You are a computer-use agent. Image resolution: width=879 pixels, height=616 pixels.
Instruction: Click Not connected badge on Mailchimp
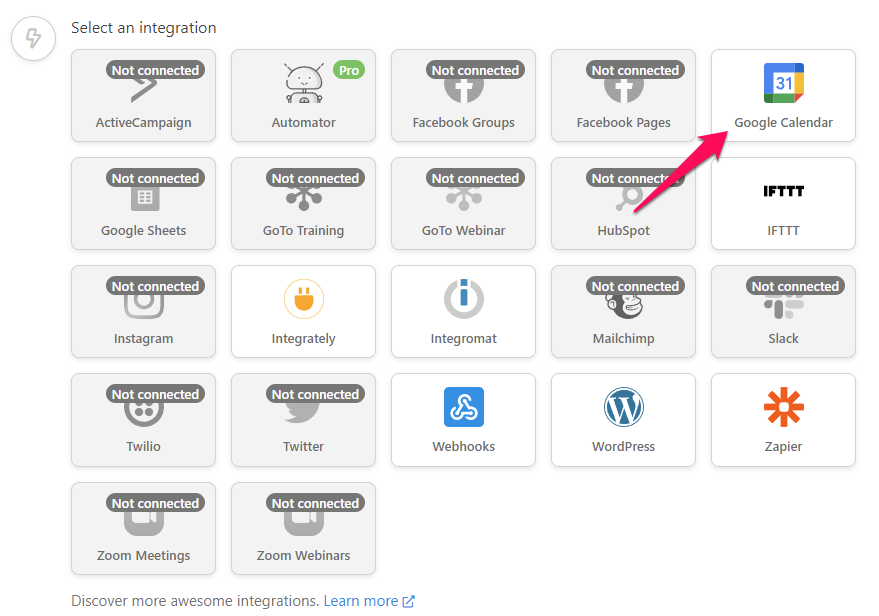coord(635,286)
